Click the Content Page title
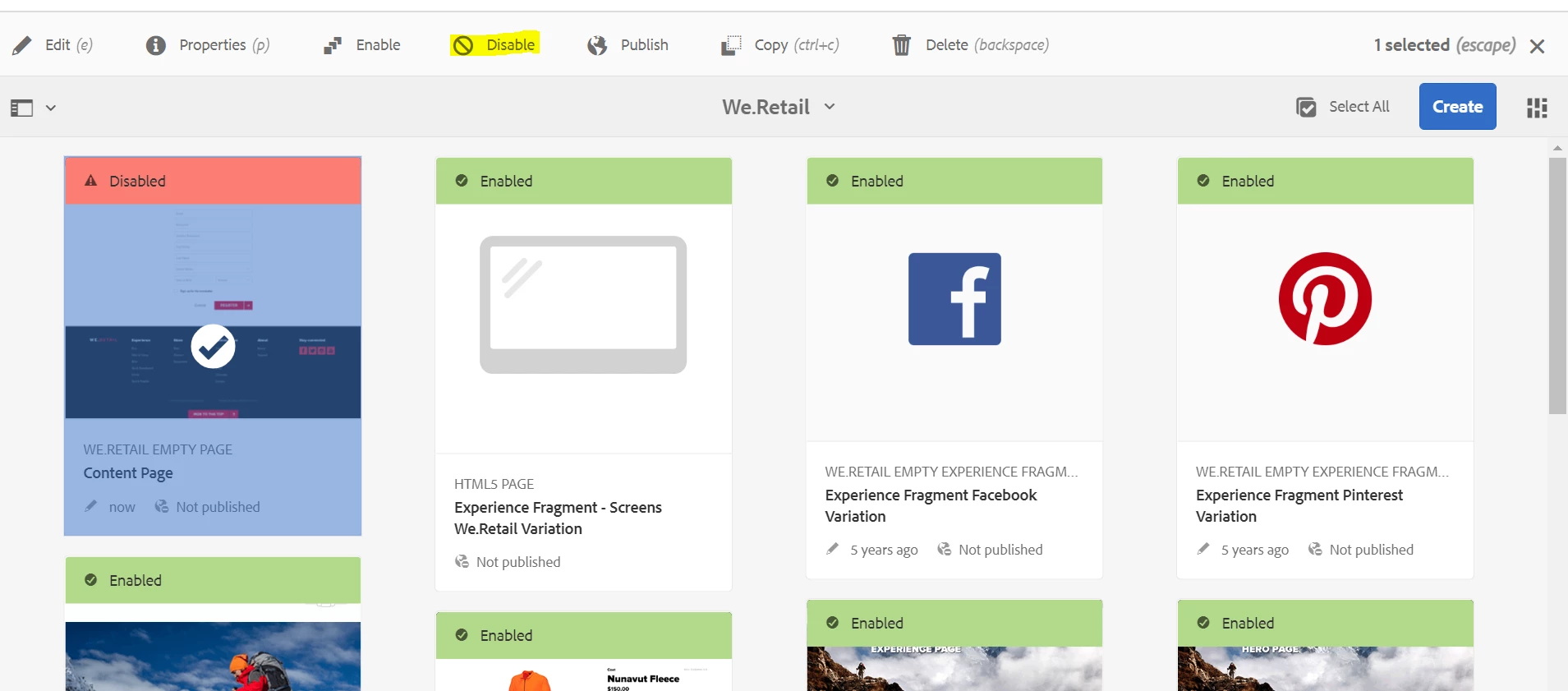Screen dimensions: 1568x691 point(128,473)
